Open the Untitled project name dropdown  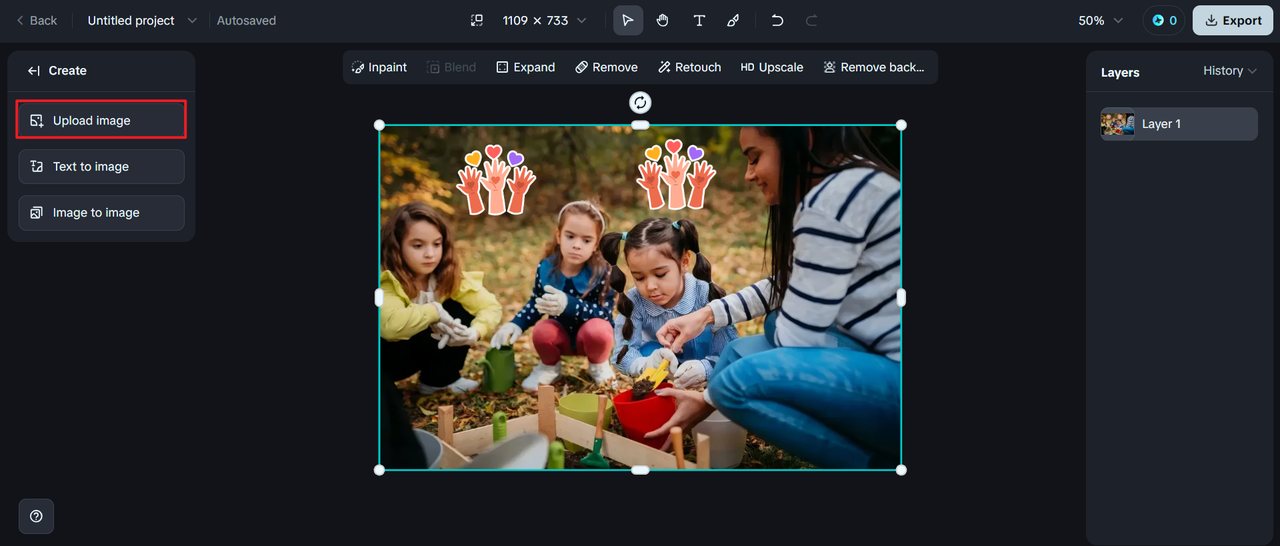click(142, 20)
